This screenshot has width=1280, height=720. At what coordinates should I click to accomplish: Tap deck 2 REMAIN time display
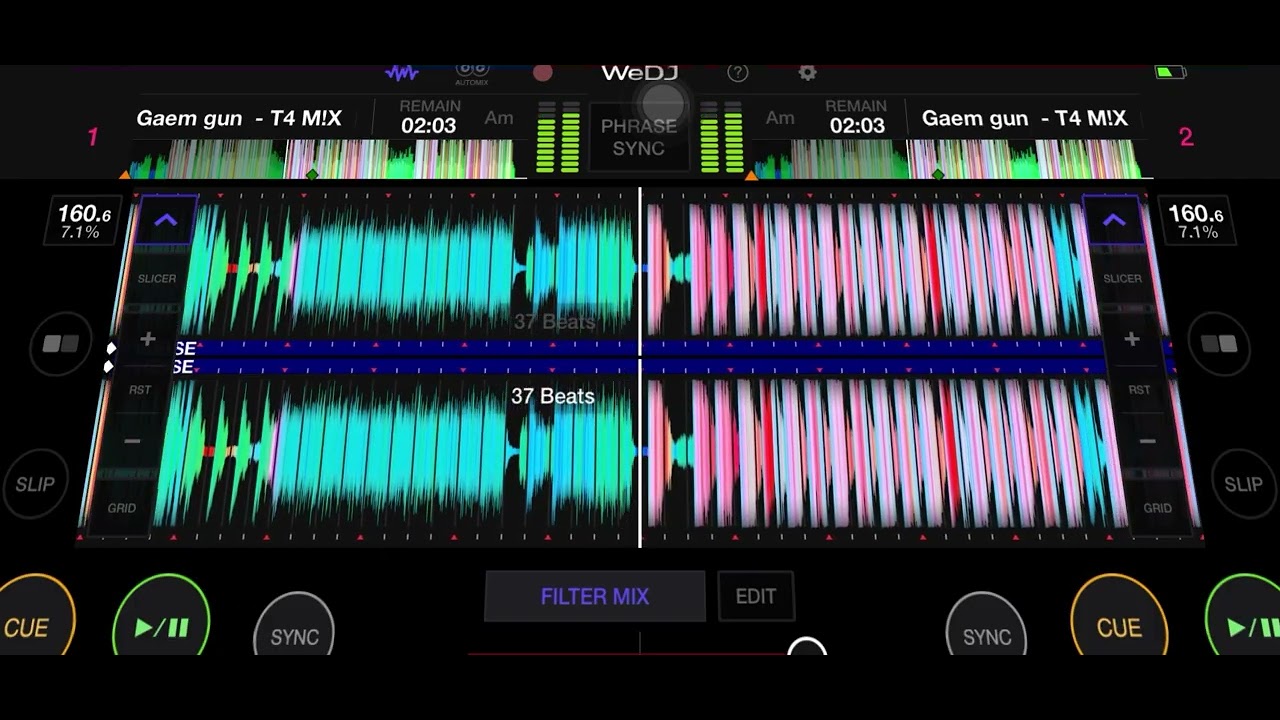click(856, 117)
